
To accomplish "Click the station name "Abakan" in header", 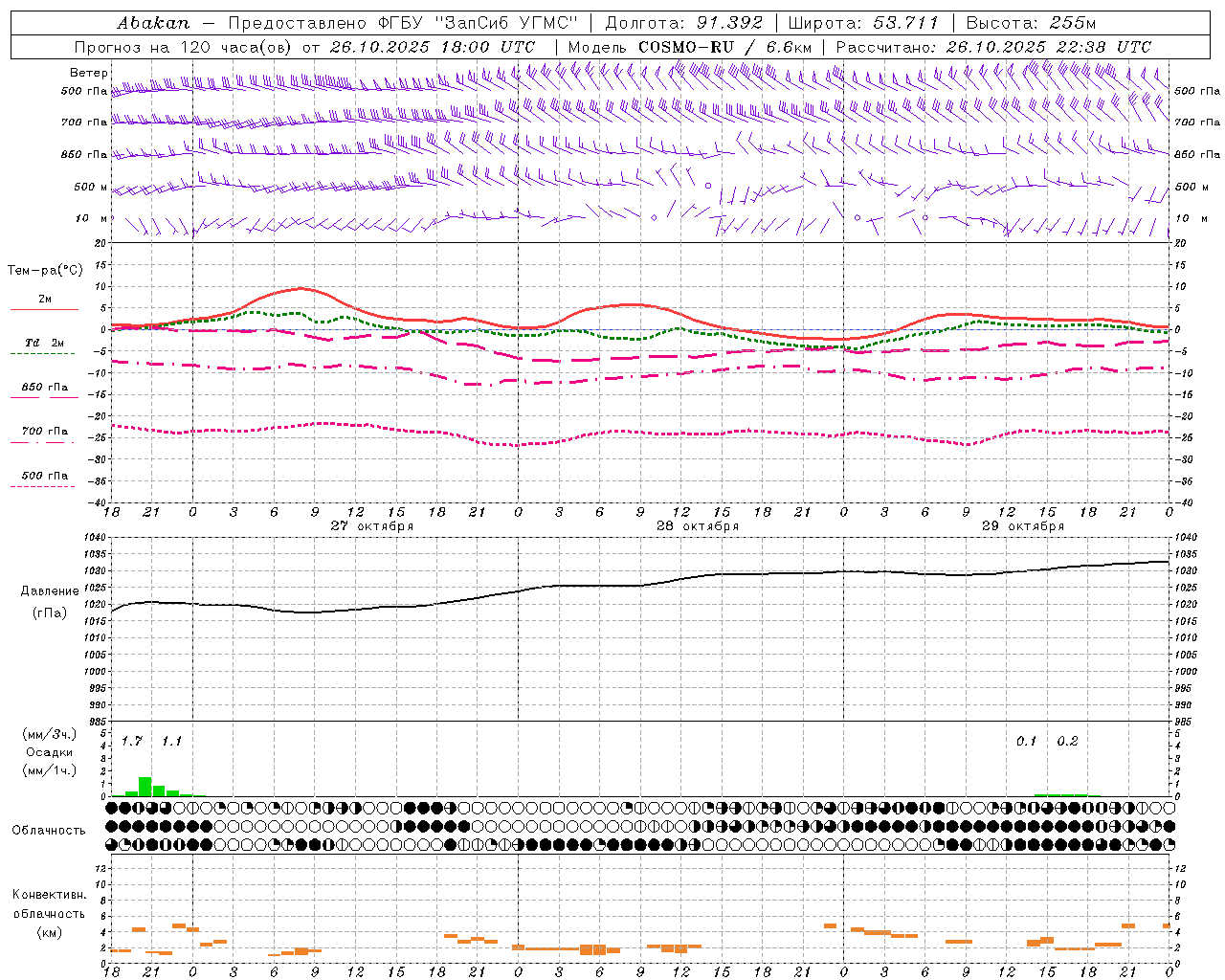I will coord(153,23).
